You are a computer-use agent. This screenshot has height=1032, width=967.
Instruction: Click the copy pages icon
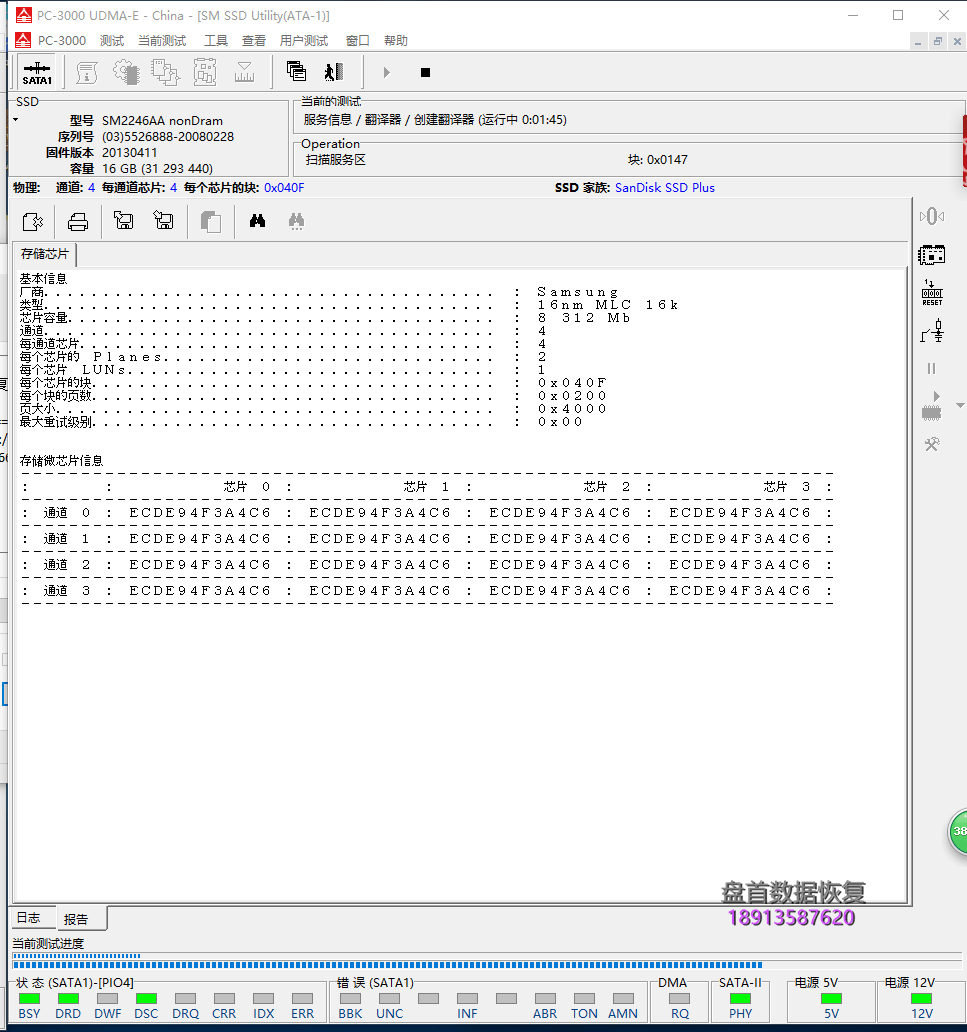tap(211, 222)
